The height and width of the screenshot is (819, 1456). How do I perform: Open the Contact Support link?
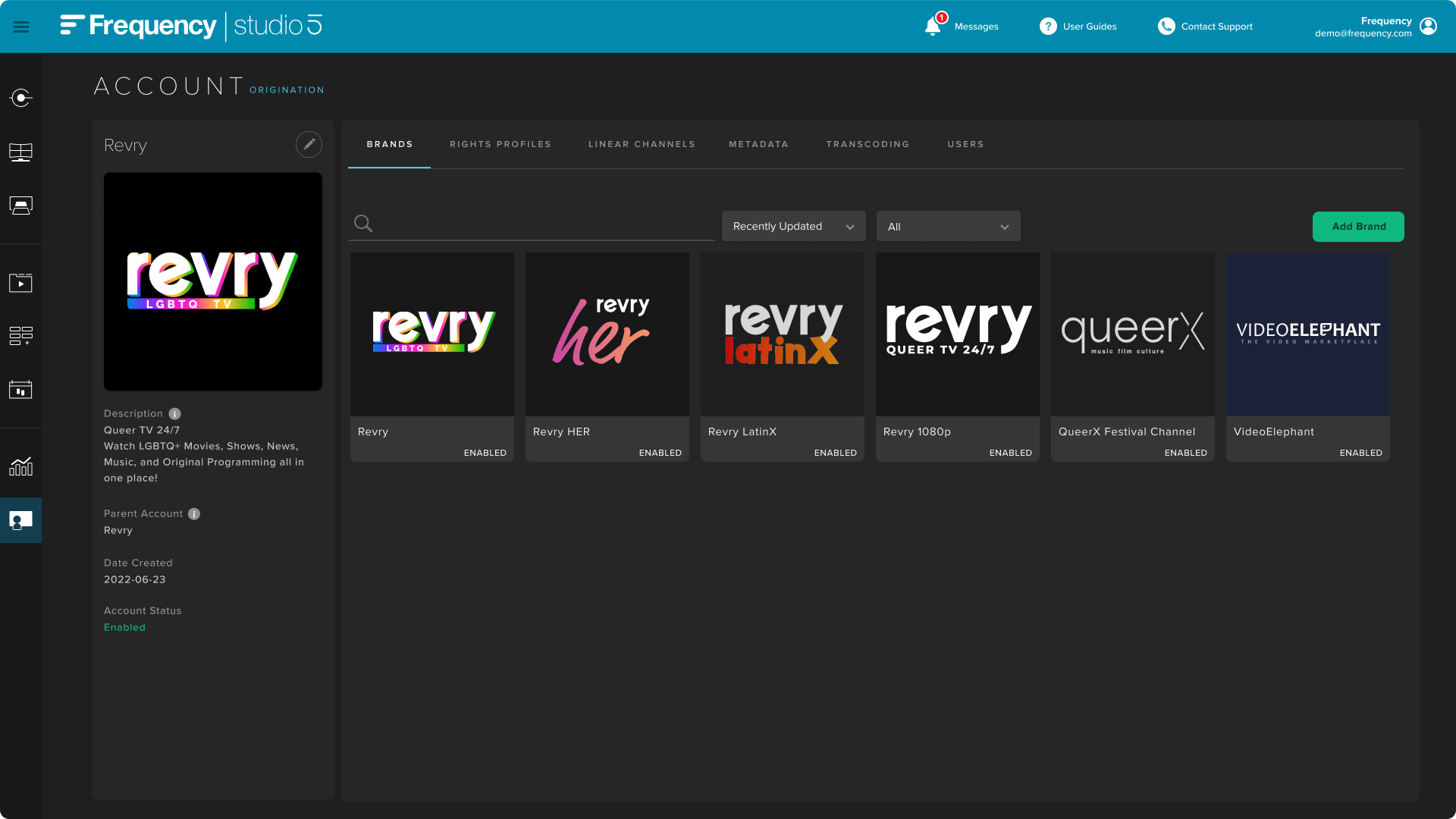click(1216, 27)
